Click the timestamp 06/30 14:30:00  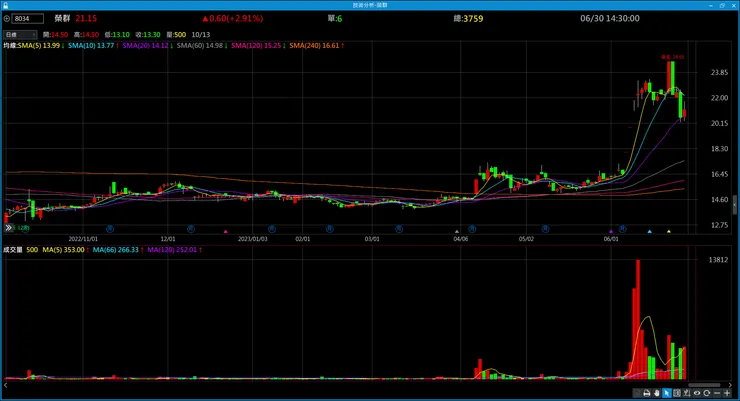pyautogui.click(x=610, y=18)
